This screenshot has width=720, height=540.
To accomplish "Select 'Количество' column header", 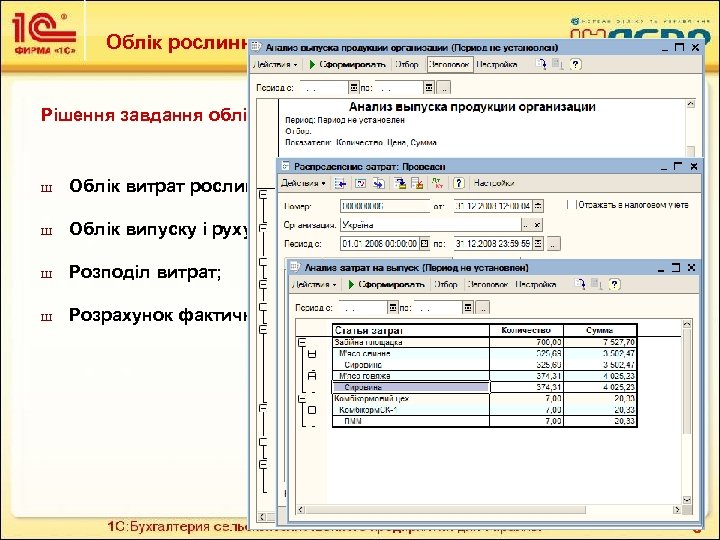I will (526, 330).
